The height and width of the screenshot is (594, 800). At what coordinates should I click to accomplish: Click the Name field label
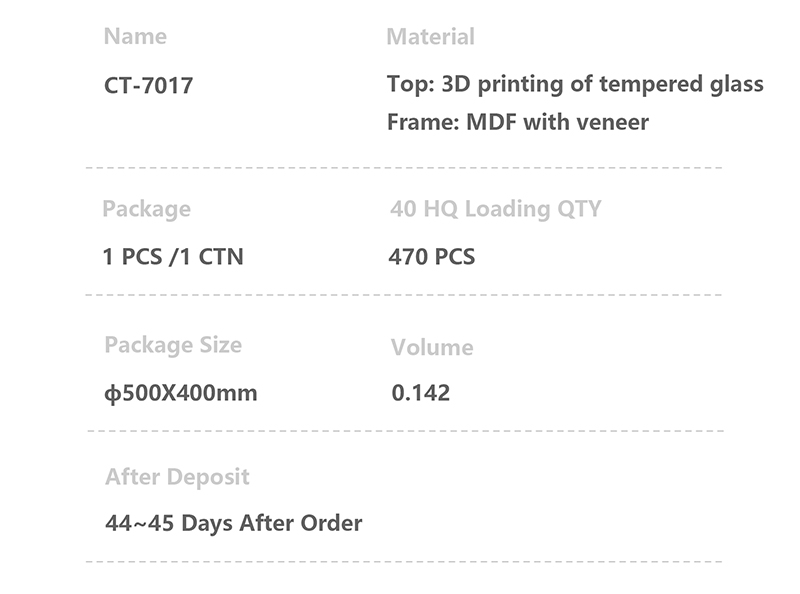click(x=135, y=37)
